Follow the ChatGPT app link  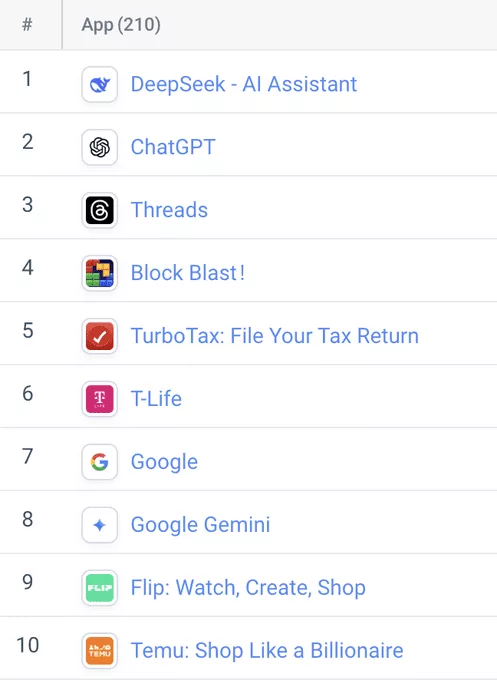click(x=173, y=147)
